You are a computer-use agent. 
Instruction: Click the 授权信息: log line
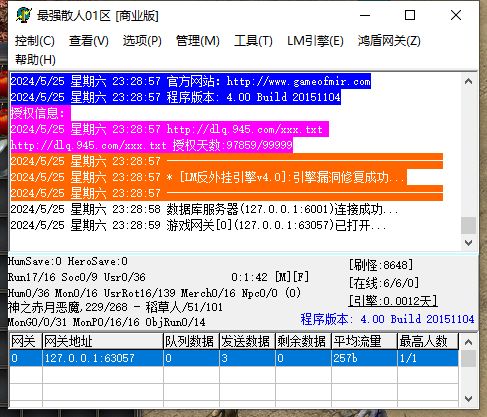pos(40,113)
